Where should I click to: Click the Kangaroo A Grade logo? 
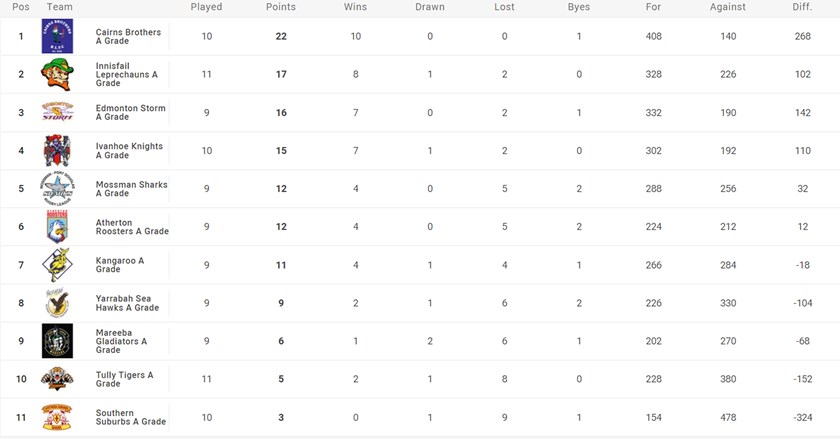click(56, 265)
